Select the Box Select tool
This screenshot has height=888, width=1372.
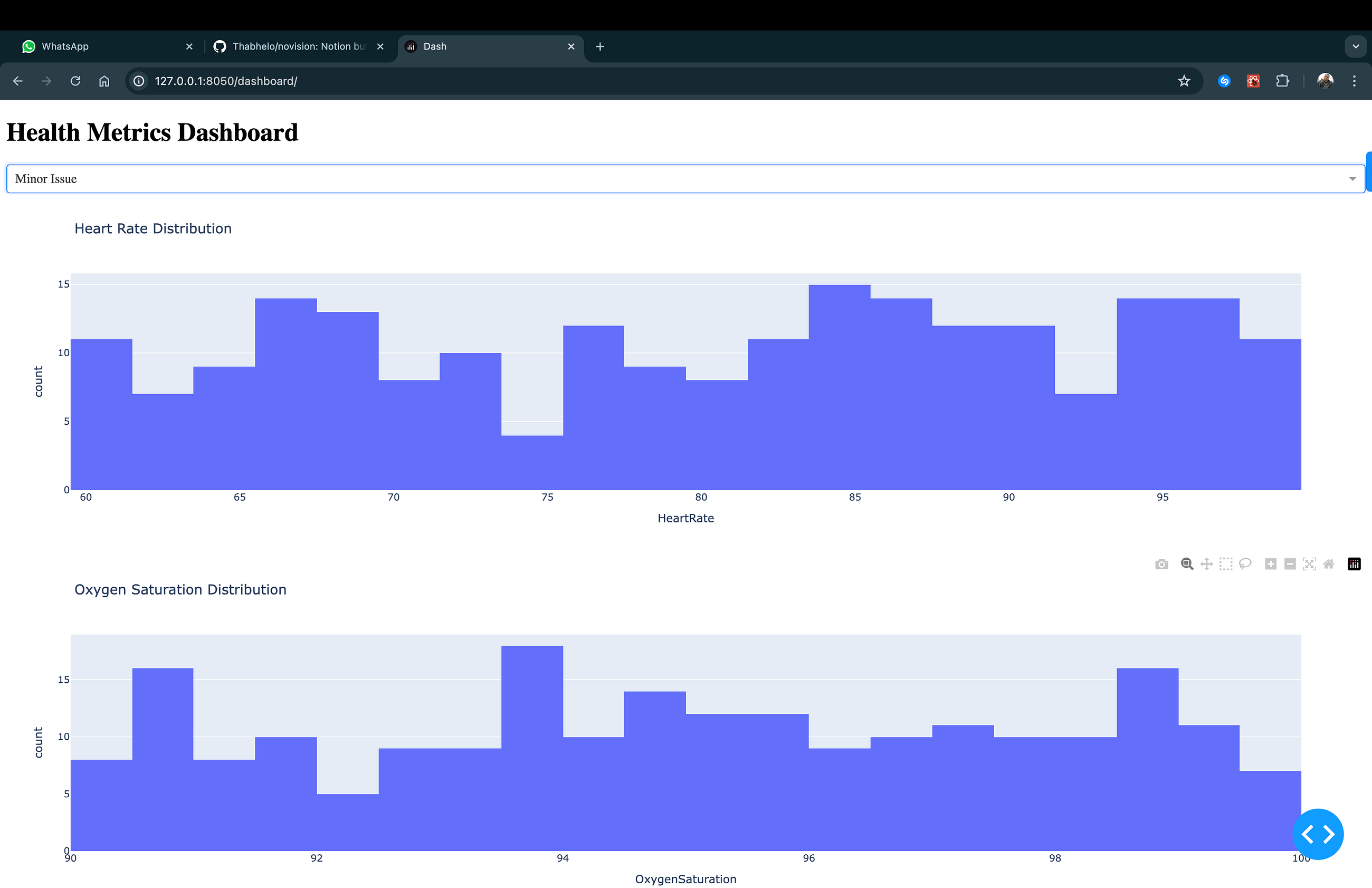pos(1226,564)
